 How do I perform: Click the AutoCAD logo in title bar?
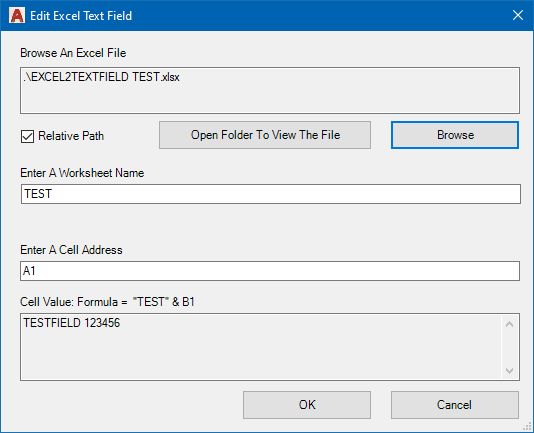click(x=17, y=16)
